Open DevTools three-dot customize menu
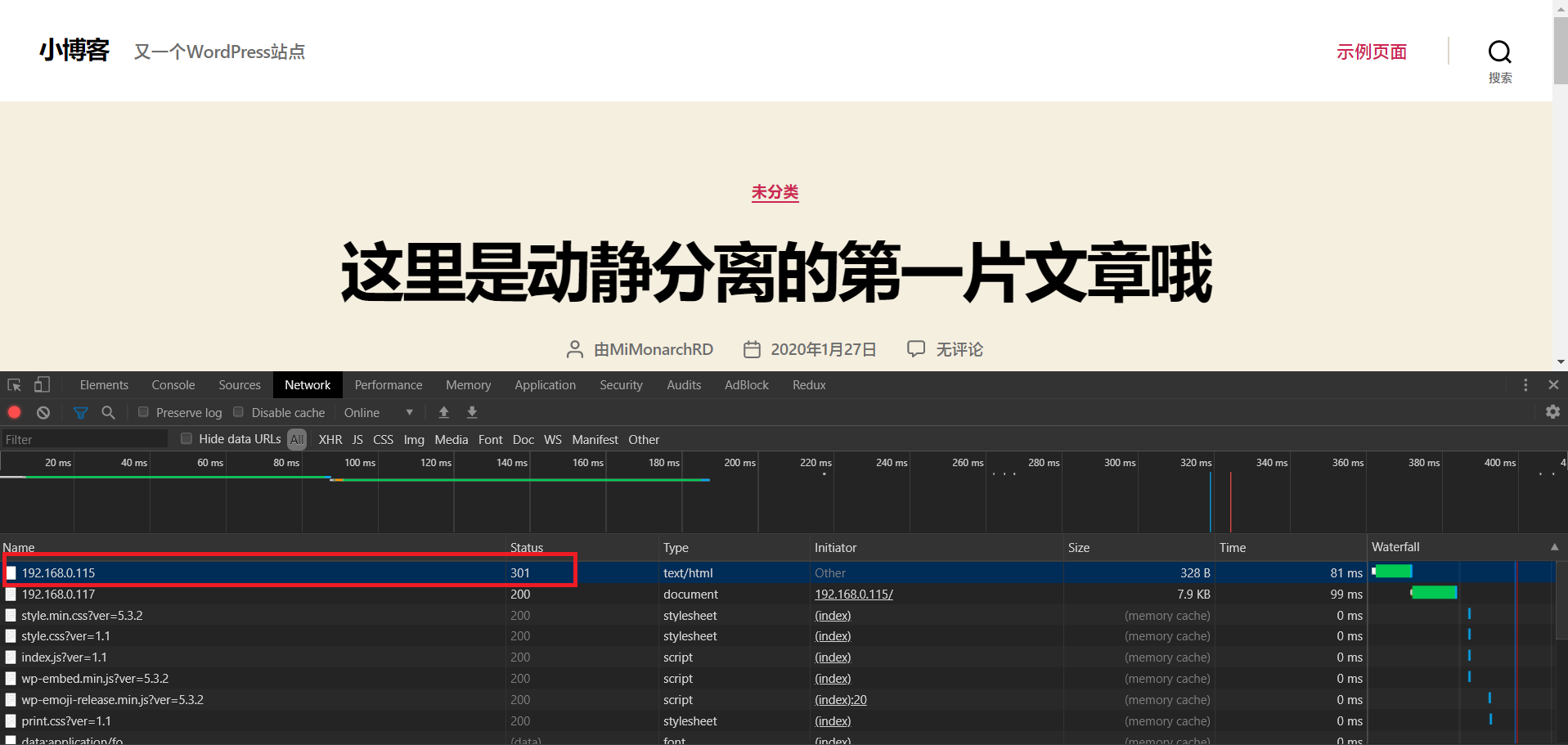The width and height of the screenshot is (1568, 745). pos(1525,384)
